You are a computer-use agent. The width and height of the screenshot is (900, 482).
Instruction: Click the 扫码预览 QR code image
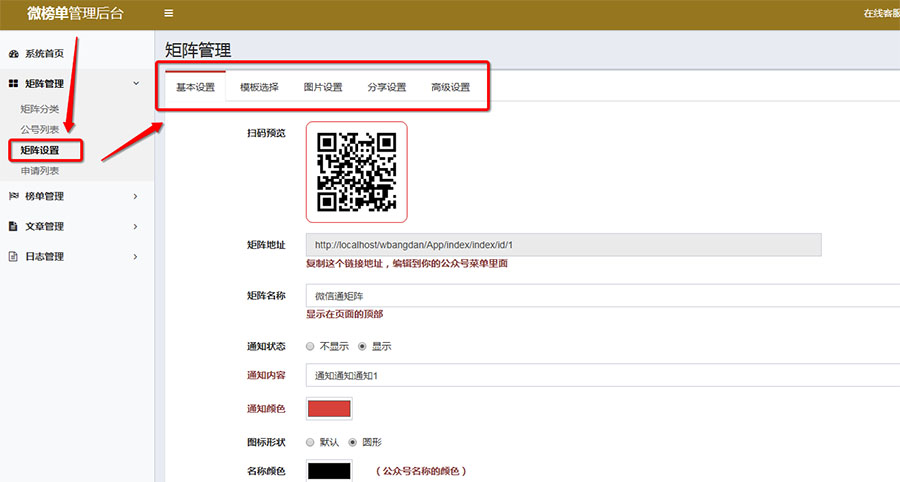pyautogui.click(x=356, y=172)
